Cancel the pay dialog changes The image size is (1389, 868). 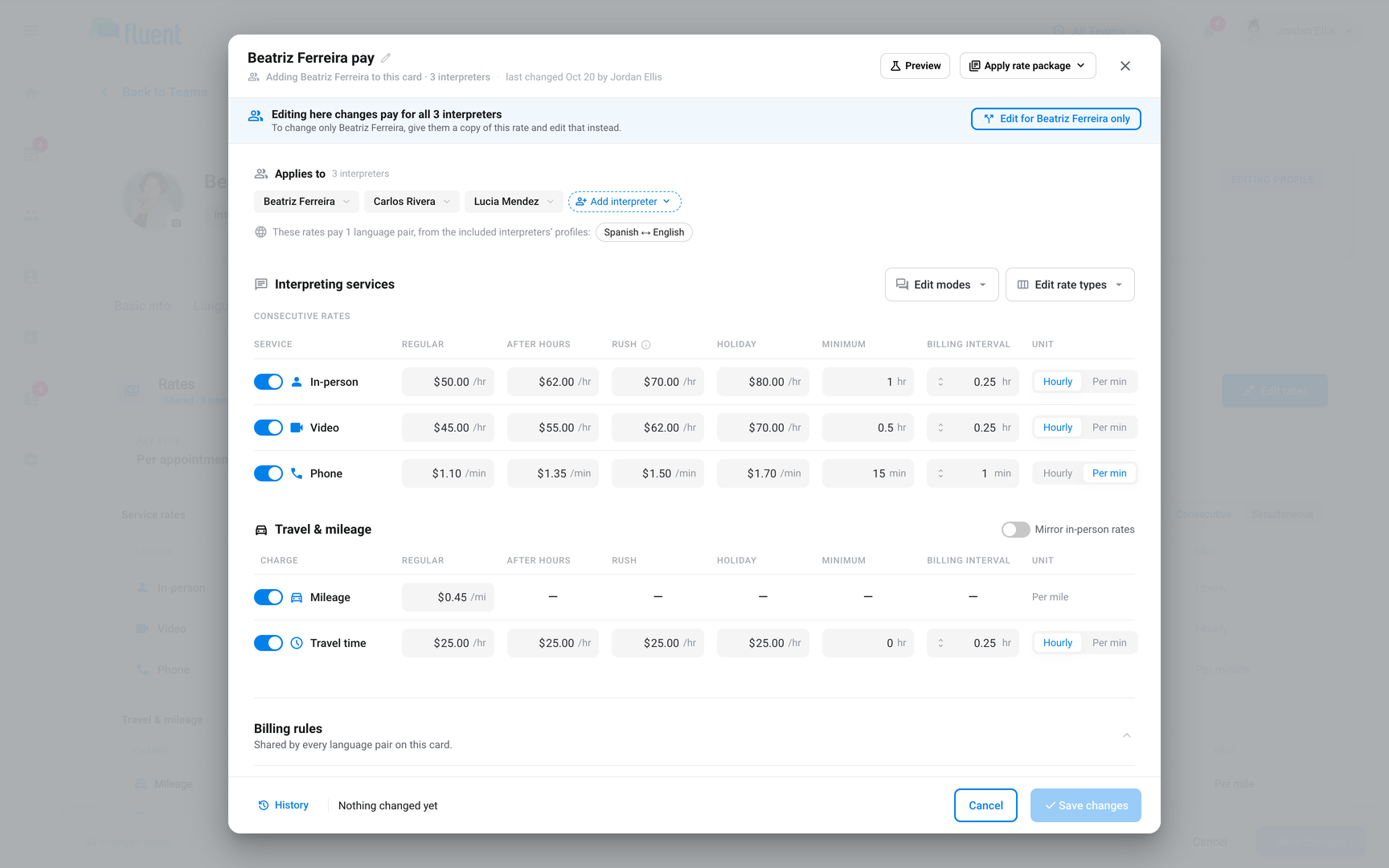pyautogui.click(x=985, y=805)
